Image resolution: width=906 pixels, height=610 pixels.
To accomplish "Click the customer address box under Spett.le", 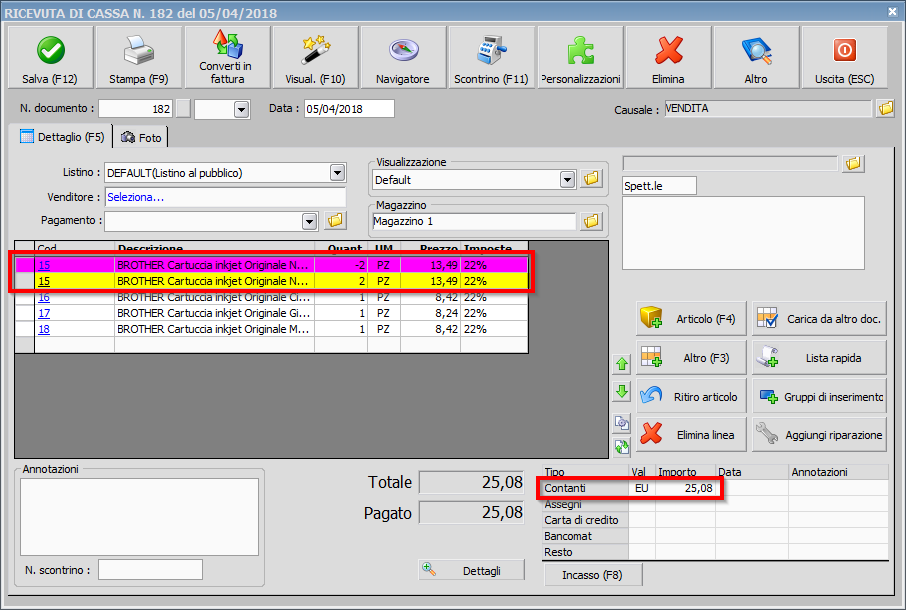I will pyautogui.click(x=743, y=233).
